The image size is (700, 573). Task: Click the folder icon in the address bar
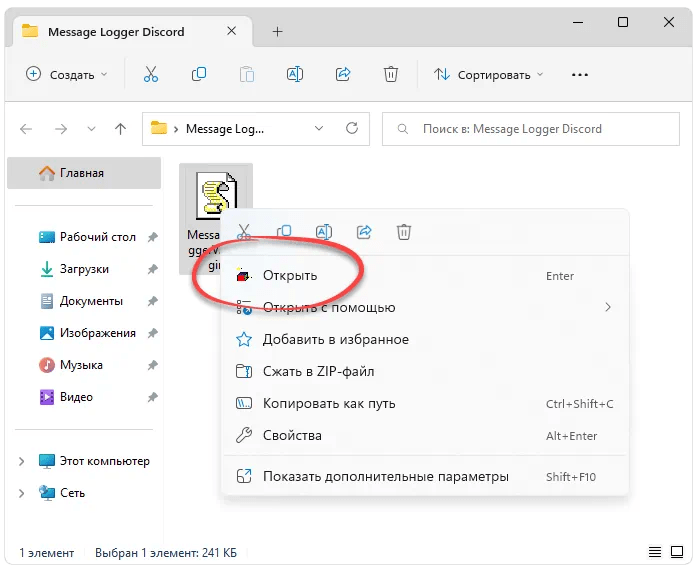[158, 129]
